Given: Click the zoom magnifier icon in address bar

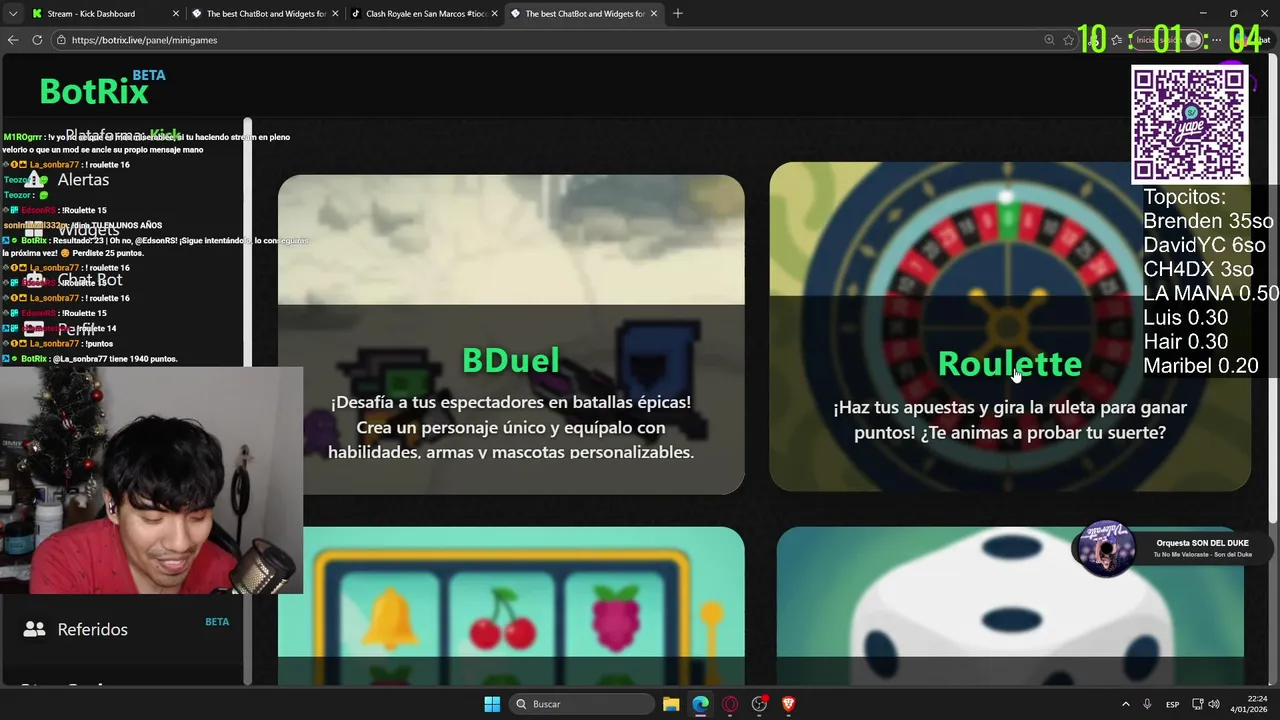Looking at the screenshot, I should (x=1049, y=40).
